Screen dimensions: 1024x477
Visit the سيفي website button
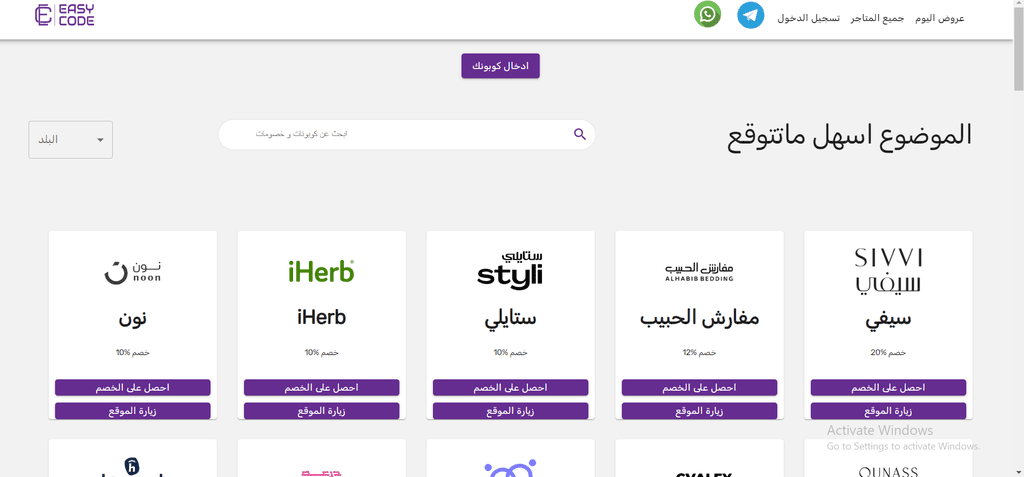click(x=888, y=411)
